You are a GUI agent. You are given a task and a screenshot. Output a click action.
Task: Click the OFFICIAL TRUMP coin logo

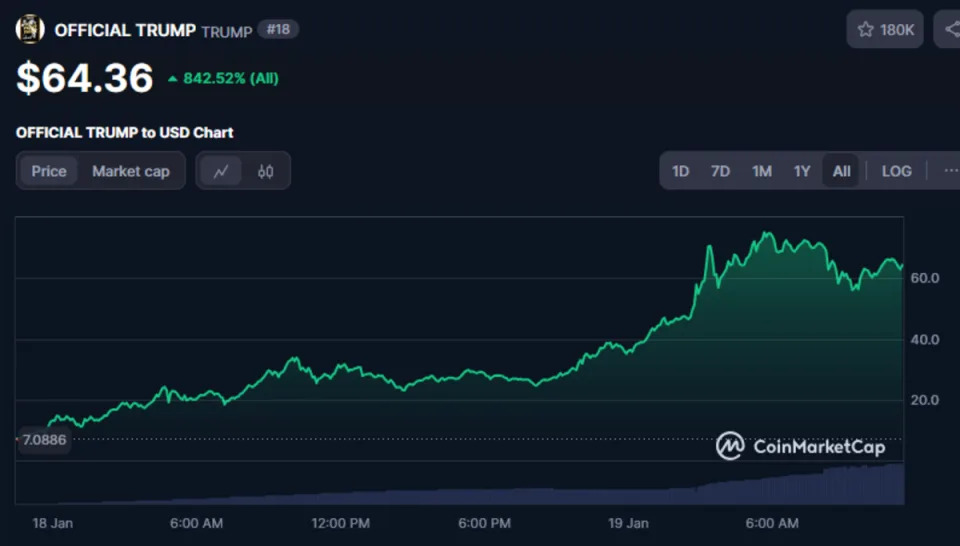pyautogui.click(x=30, y=29)
